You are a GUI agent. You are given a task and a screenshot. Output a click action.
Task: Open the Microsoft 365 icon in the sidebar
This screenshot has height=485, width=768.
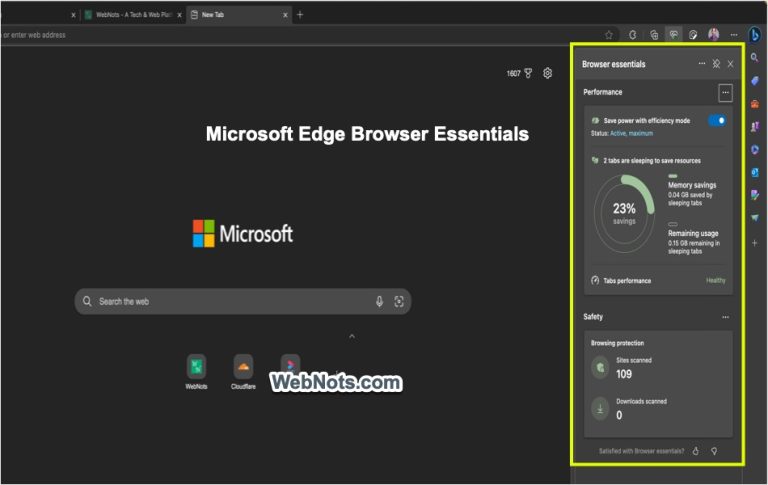point(755,149)
